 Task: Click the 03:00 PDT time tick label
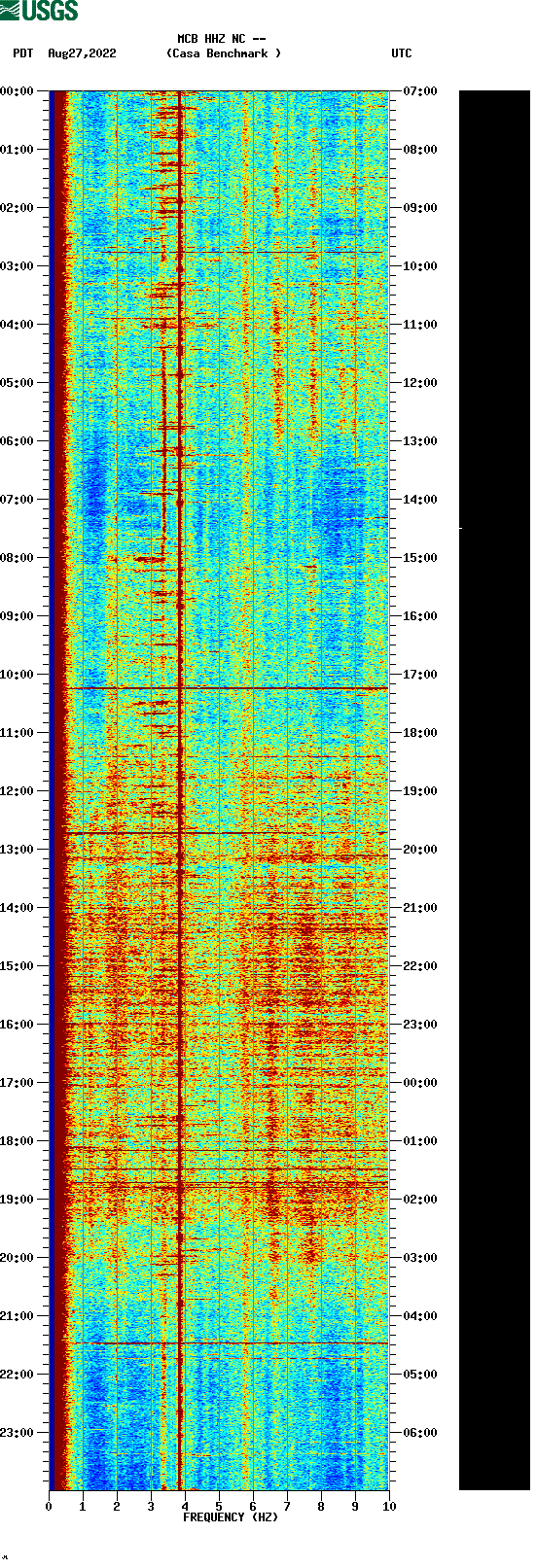coord(18,266)
